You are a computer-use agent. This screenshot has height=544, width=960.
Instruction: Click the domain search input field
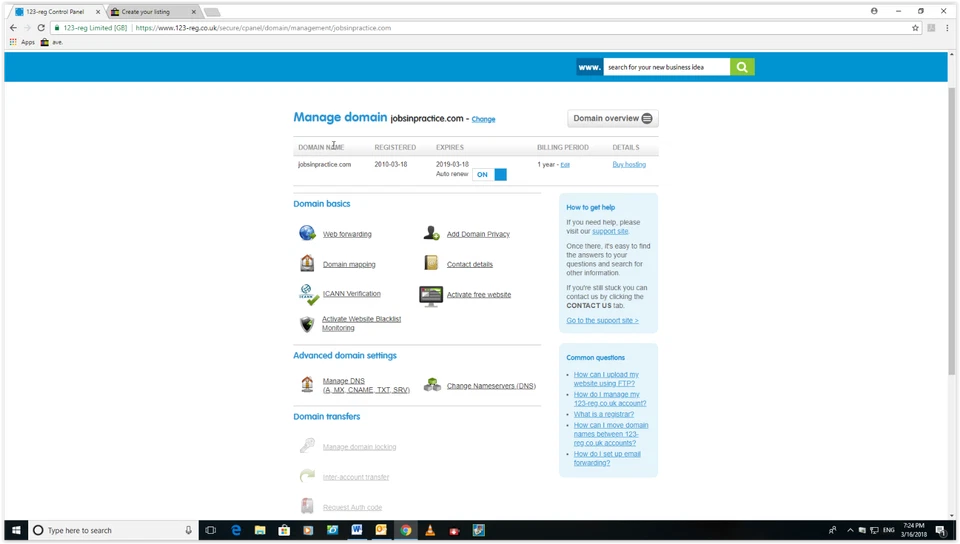(666, 67)
